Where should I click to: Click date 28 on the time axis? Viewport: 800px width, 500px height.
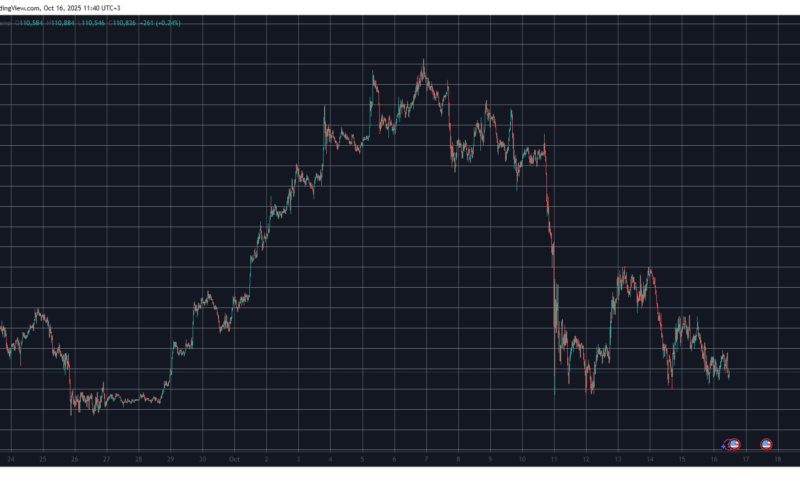[138, 459]
